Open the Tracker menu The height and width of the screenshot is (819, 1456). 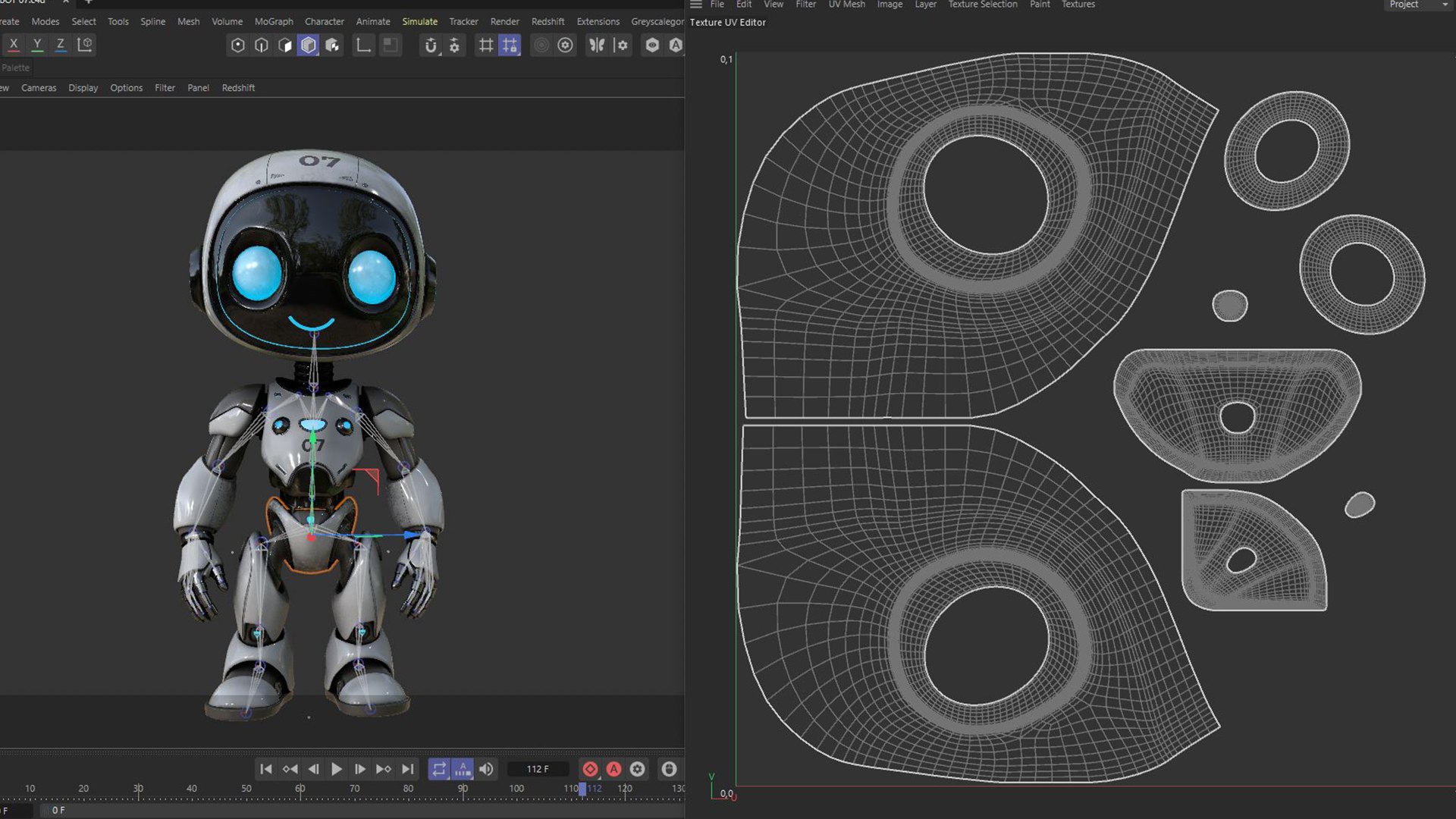pyautogui.click(x=463, y=21)
